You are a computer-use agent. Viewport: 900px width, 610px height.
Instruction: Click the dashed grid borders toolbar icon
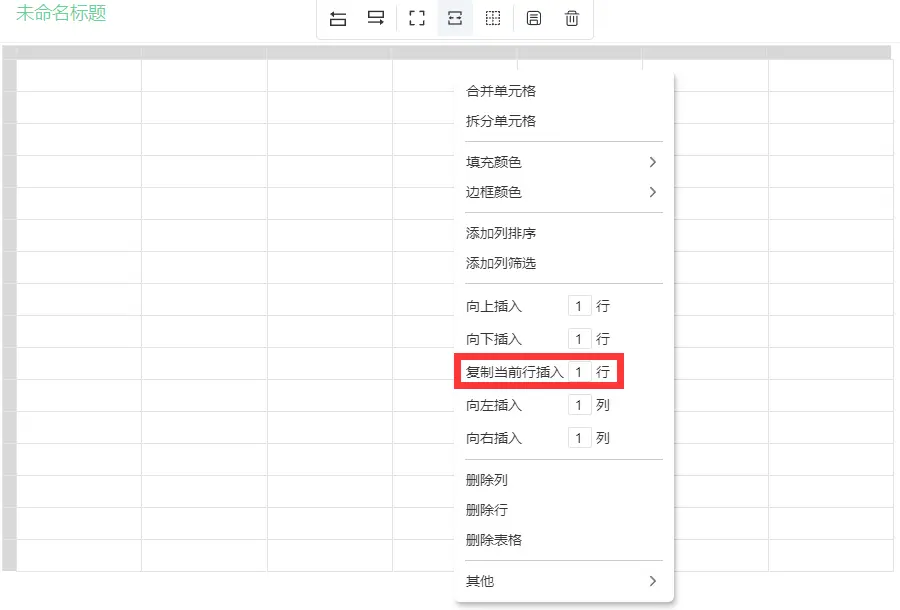click(x=493, y=19)
